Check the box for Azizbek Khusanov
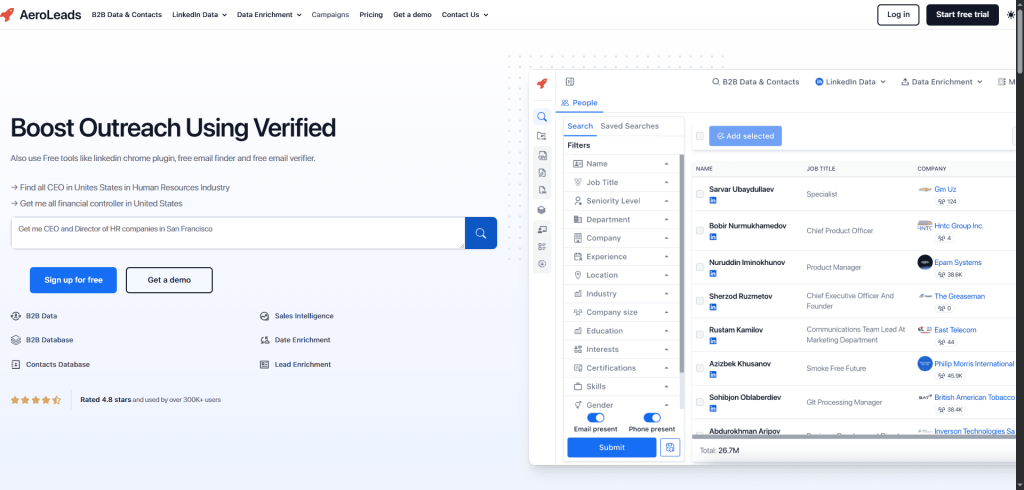The height and width of the screenshot is (490, 1024). point(700,368)
